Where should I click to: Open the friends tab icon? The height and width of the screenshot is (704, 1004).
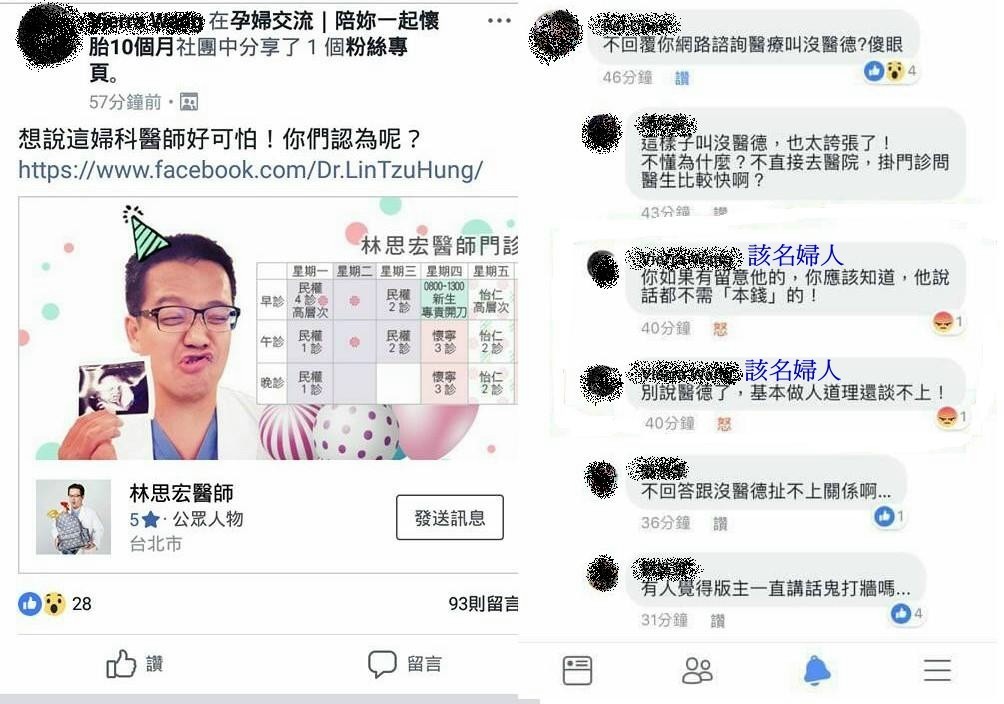pos(697,670)
